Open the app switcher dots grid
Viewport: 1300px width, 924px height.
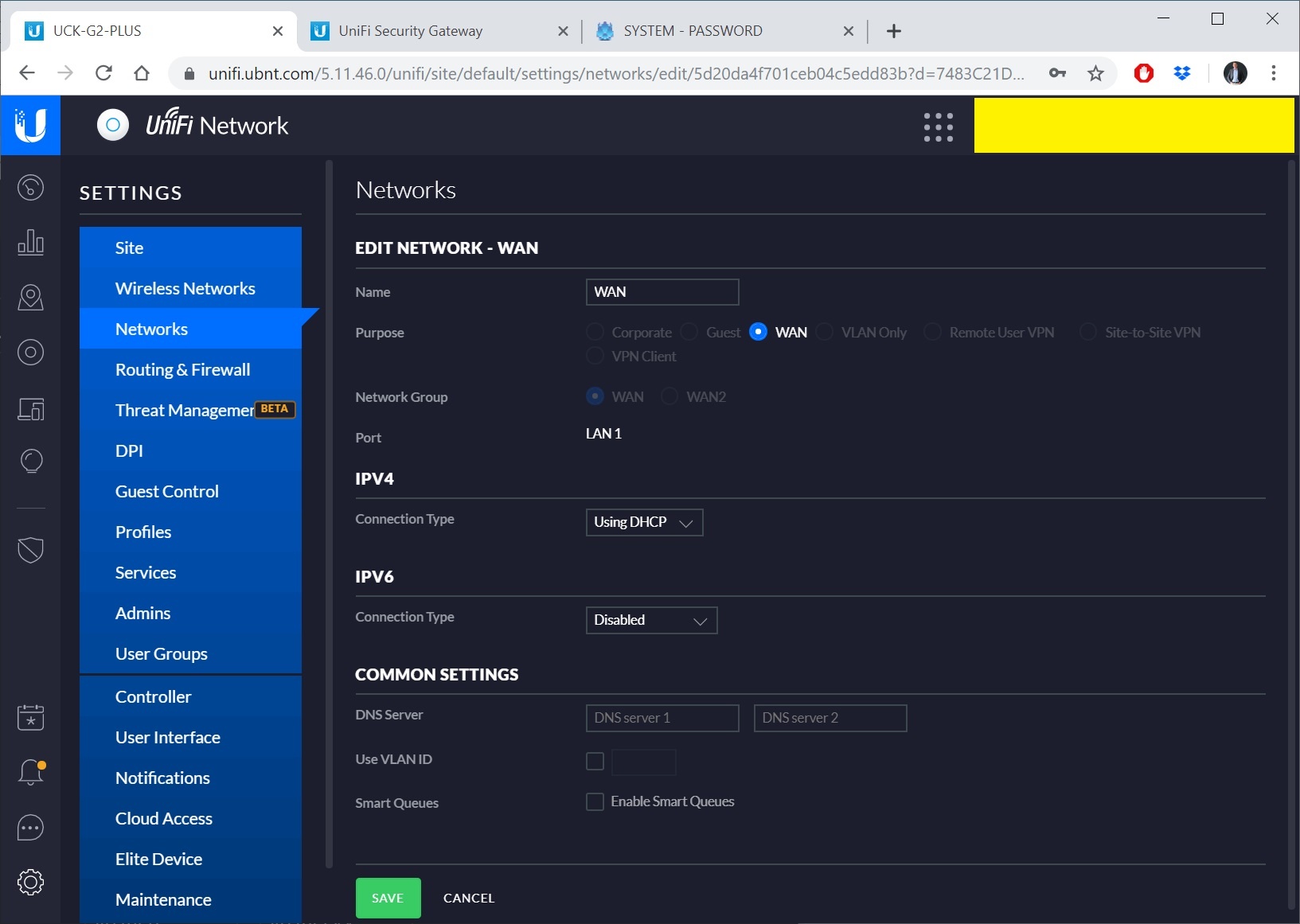coord(939,127)
